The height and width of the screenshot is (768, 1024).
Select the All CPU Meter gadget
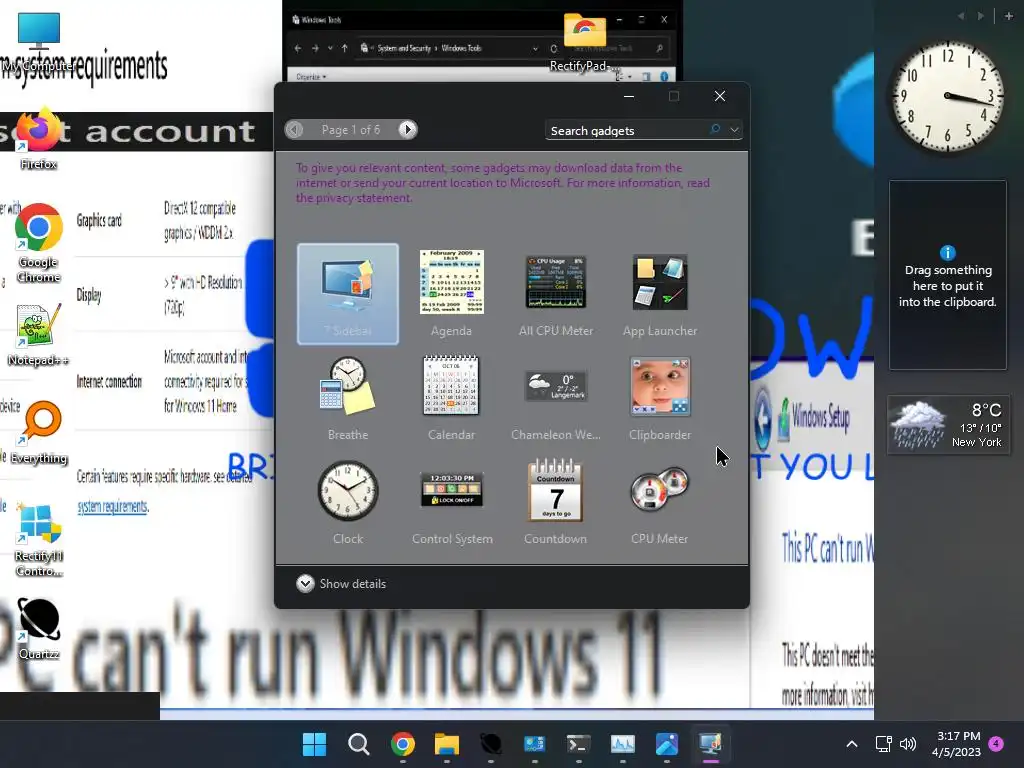(556, 294)
